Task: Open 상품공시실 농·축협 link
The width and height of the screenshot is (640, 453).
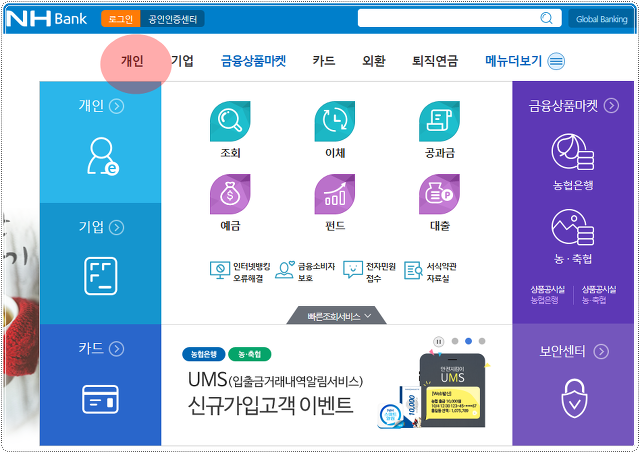Action: click(x=599, y=295)
